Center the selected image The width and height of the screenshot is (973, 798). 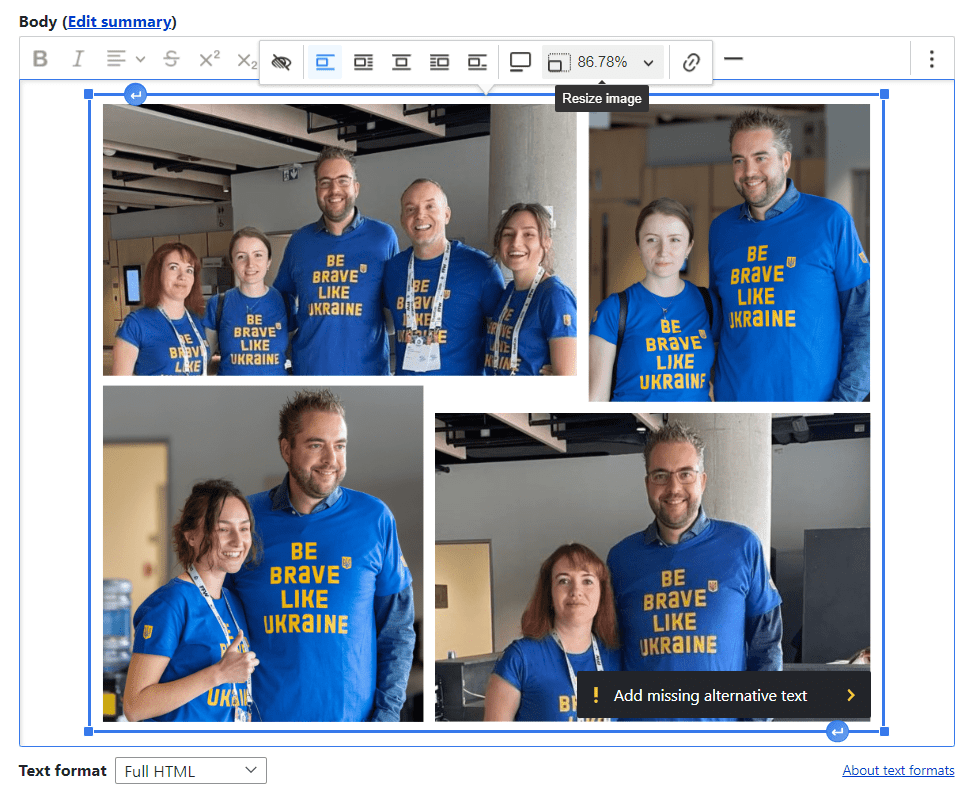(401, 61)
